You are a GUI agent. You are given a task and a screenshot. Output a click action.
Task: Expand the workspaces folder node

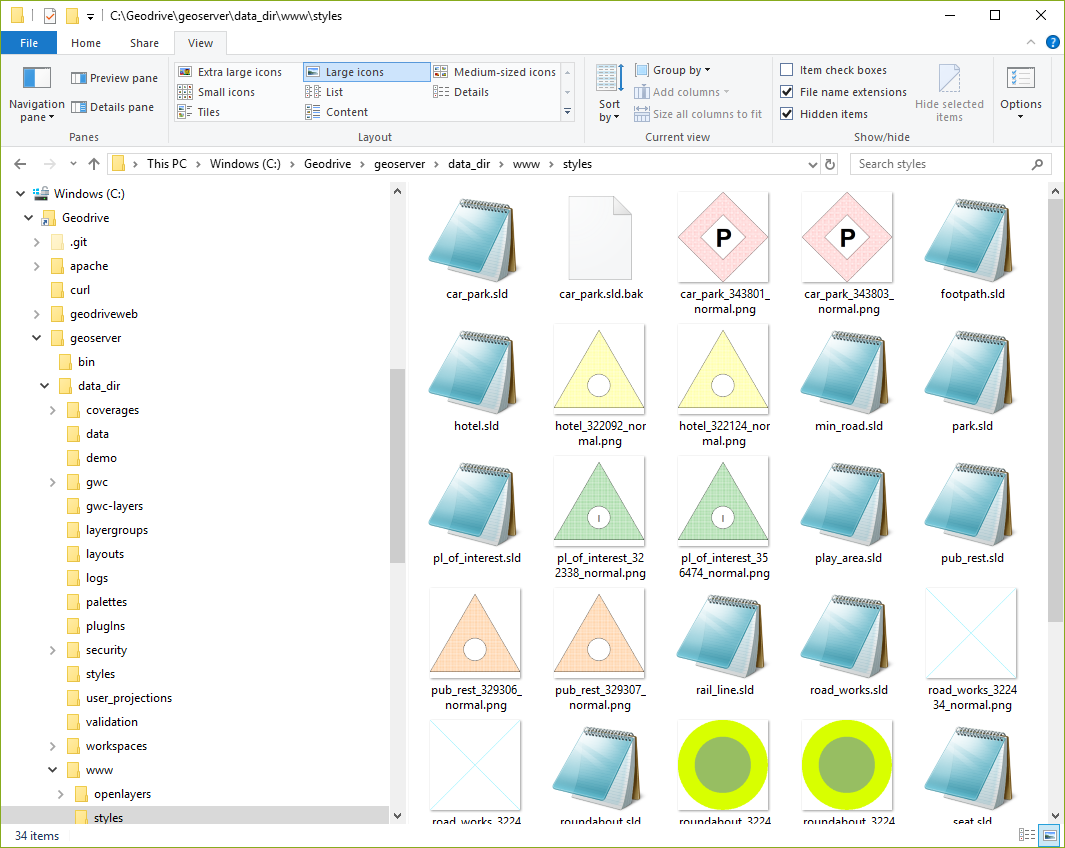coord(53,746)
